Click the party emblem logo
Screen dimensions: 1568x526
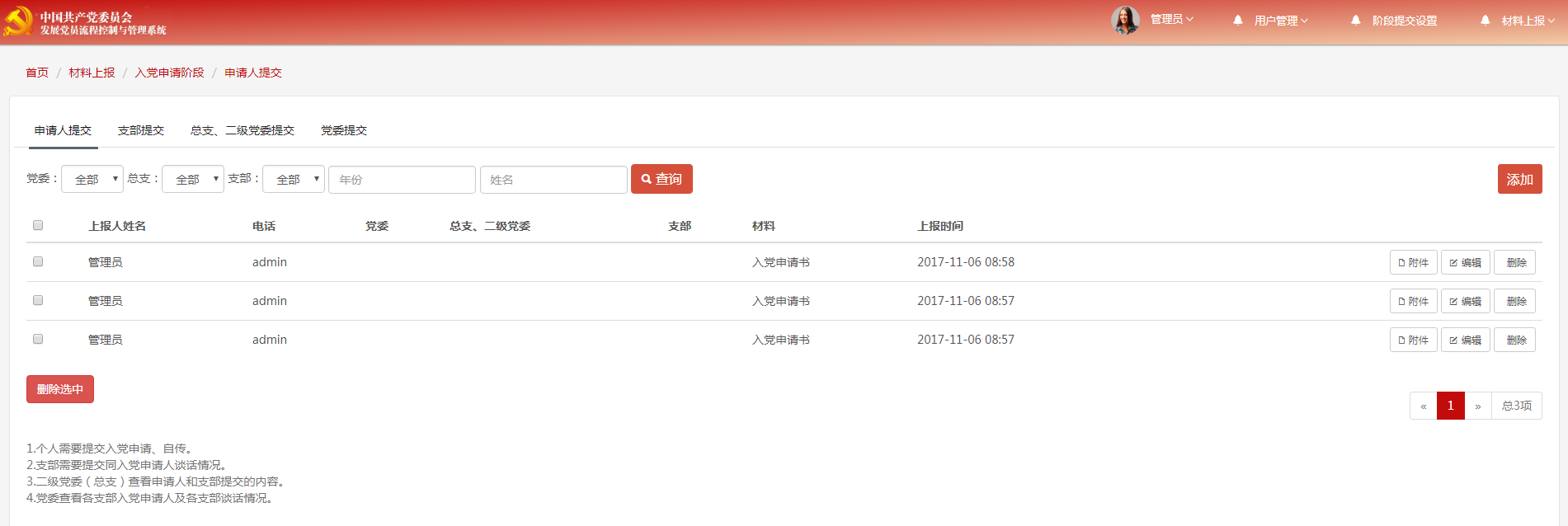click(18, 21)
